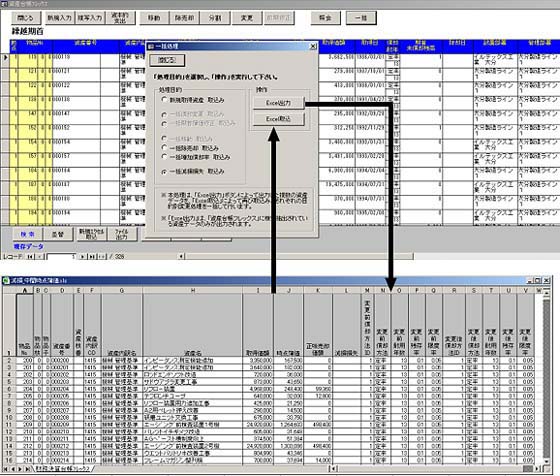The image size is (560, 476).
Task: Select 一括増加償却率 取込み radio option
Action: (x=164, y=156)
